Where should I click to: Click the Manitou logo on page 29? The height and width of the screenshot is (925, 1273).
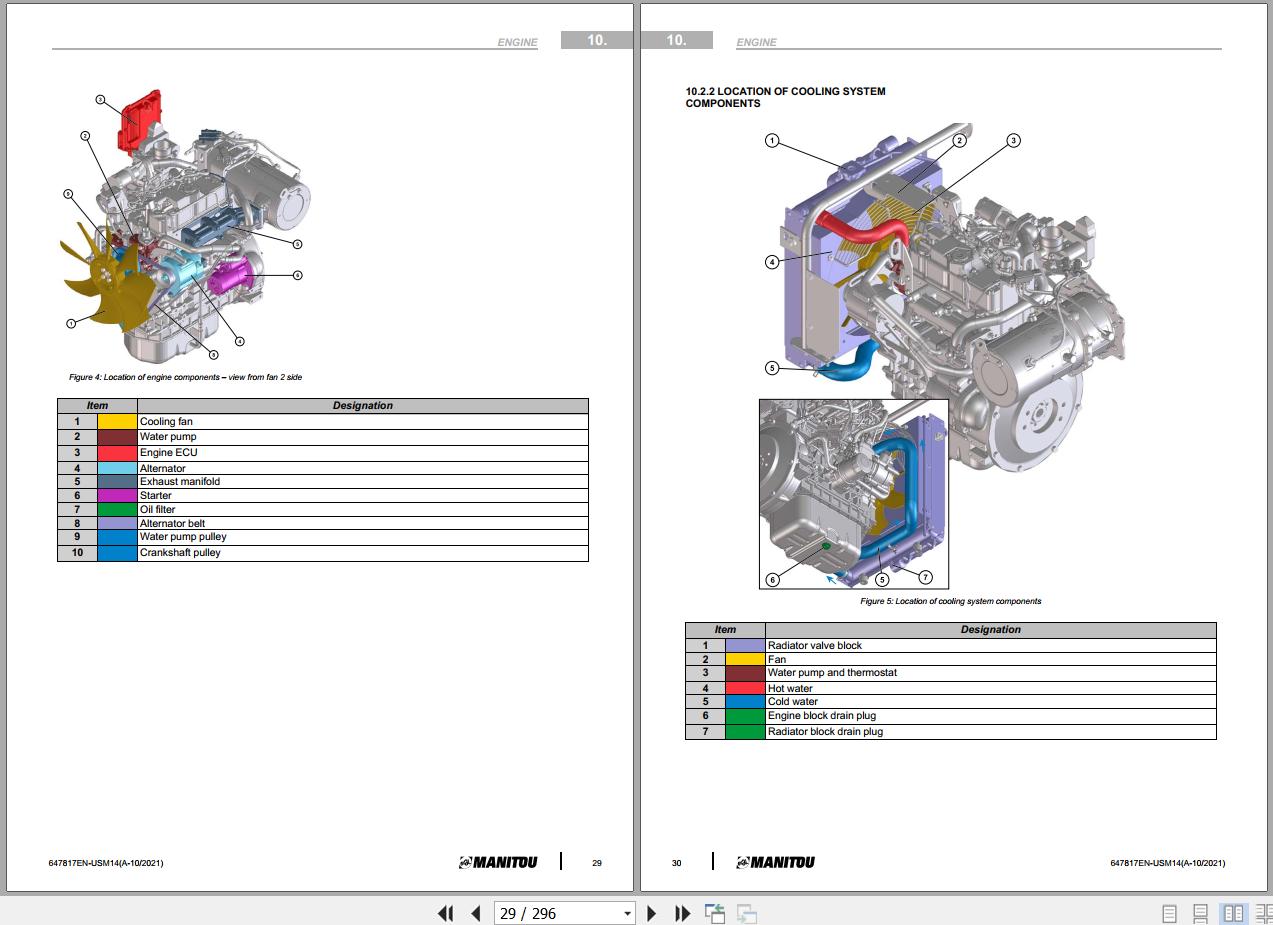tap(498, 862)
